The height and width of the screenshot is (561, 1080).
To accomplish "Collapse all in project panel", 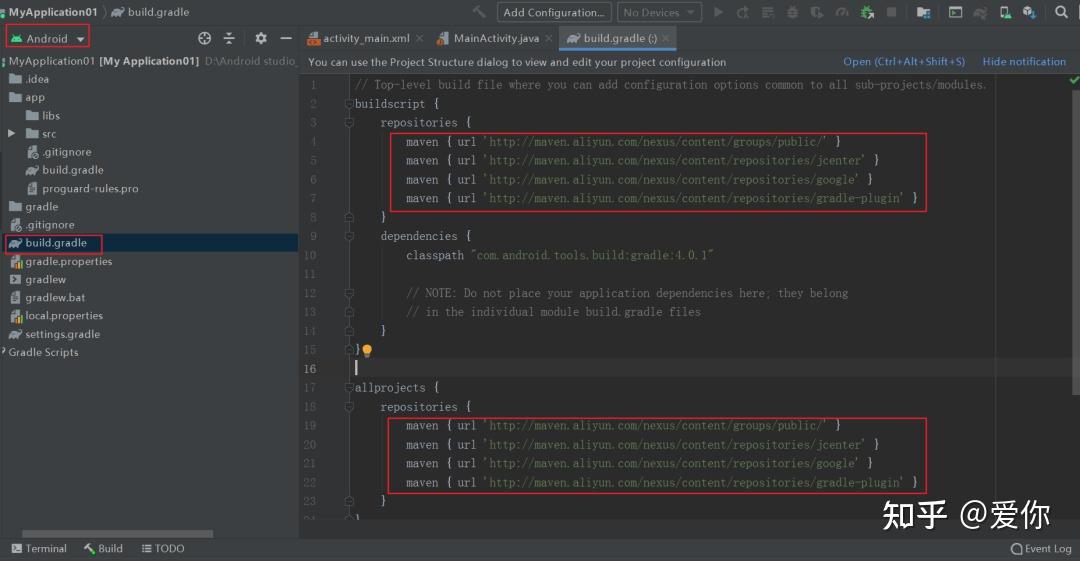I will tap(229, 38).
